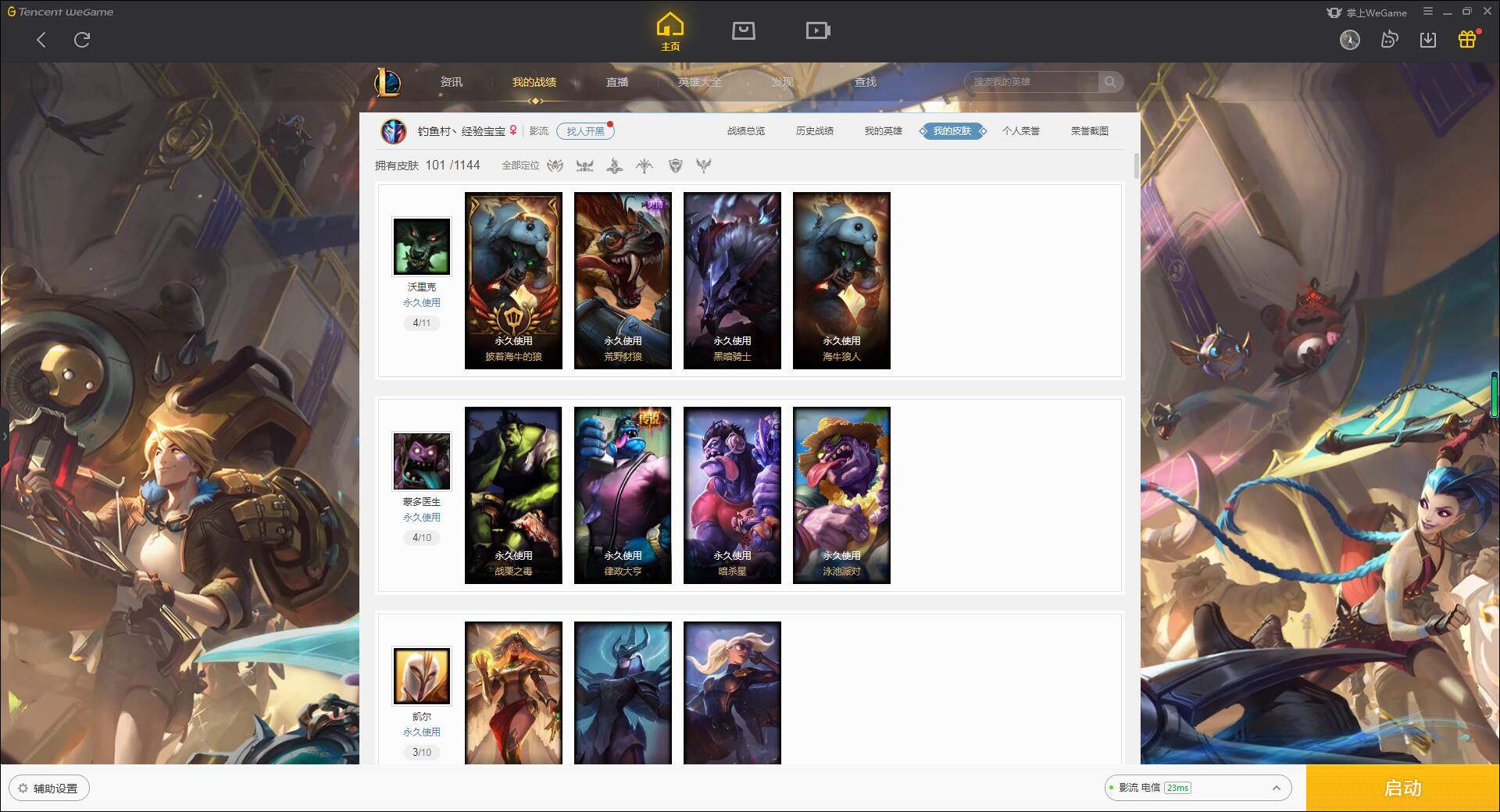
Task: Click the search magnifier button
Action: [x=1110, y=82]
